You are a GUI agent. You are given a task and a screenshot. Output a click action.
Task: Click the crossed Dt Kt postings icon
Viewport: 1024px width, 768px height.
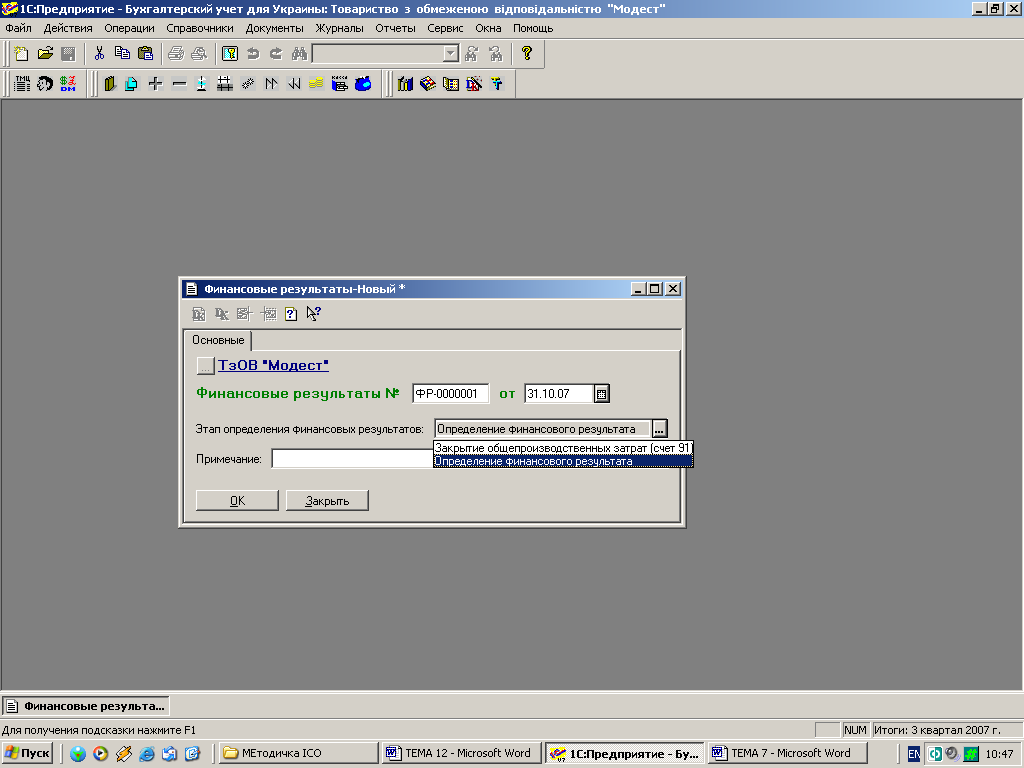474,84
